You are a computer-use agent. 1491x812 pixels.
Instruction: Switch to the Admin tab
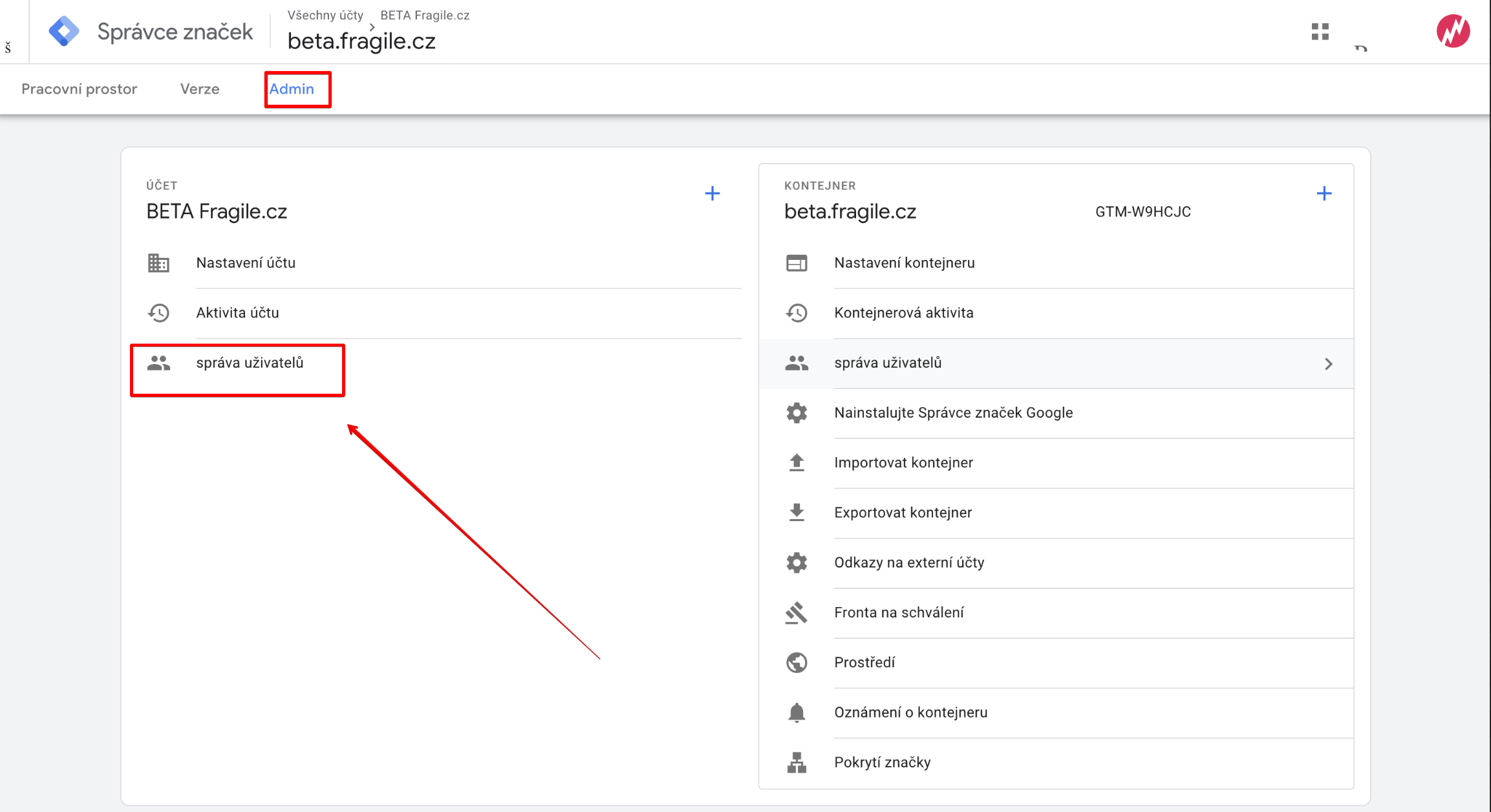pyautogui.click(x=292, y=89)
